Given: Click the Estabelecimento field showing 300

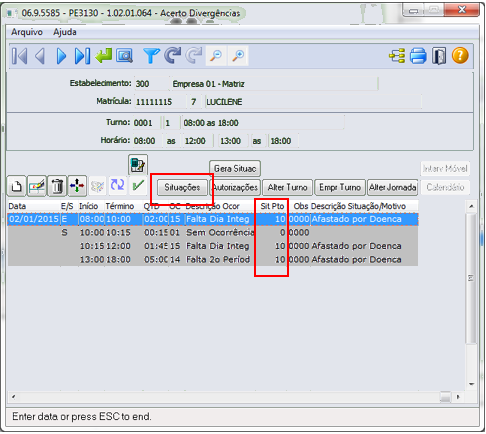Looking at the screenshot, I should click(x=151, y=84).
